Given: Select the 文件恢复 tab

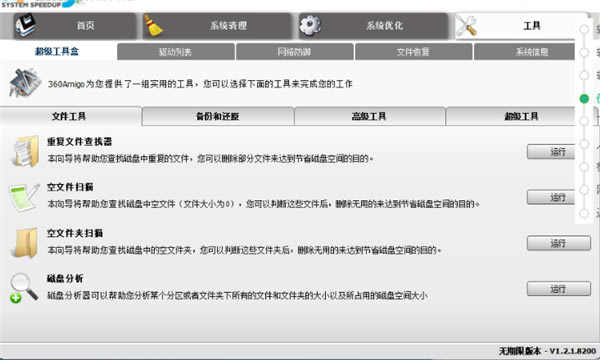Looking at the screenshot, I should pyautogui.click(x=413, y=52).
